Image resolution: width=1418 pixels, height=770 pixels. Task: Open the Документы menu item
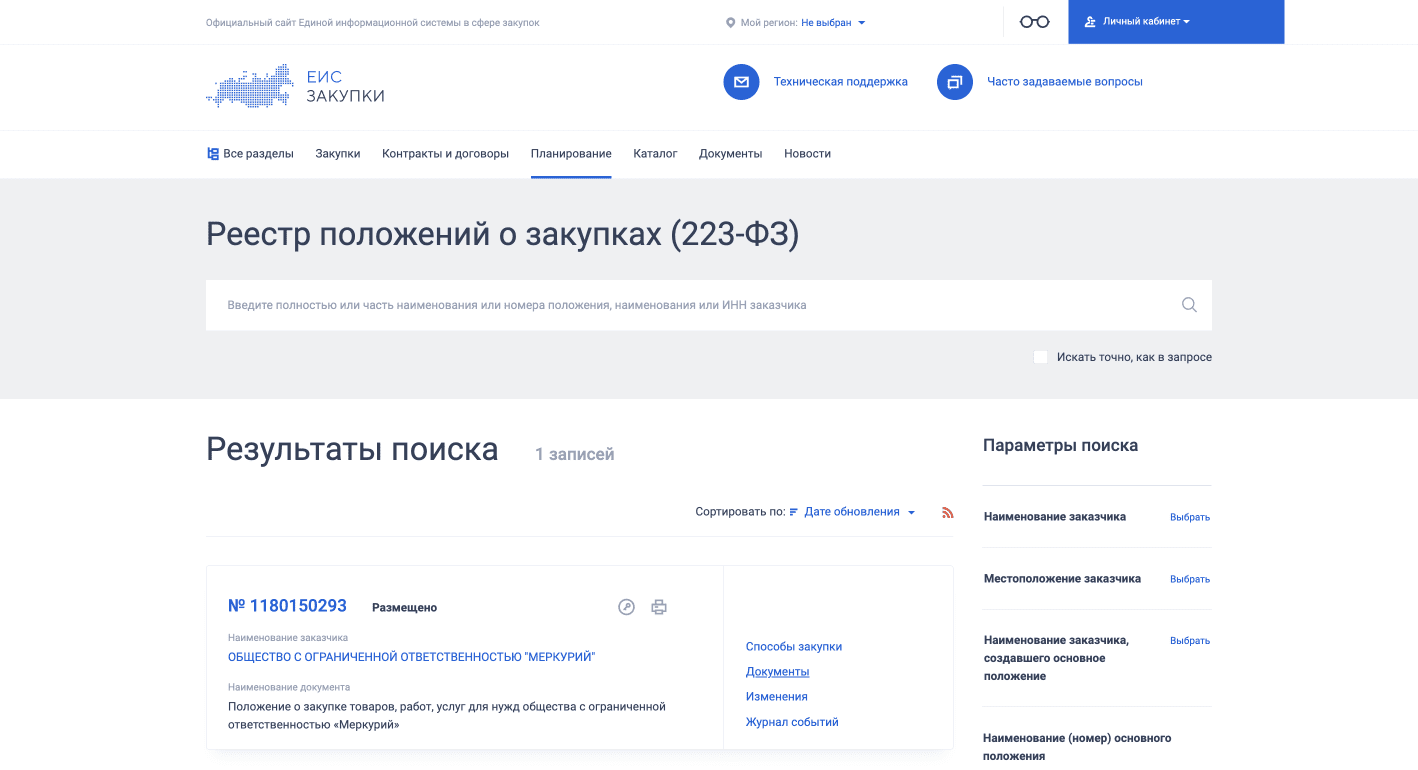[731, 154]
